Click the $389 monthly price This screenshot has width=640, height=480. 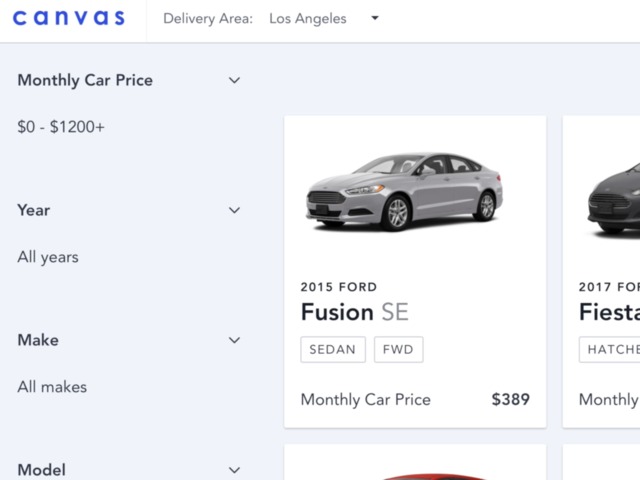(x=510, y=399)
